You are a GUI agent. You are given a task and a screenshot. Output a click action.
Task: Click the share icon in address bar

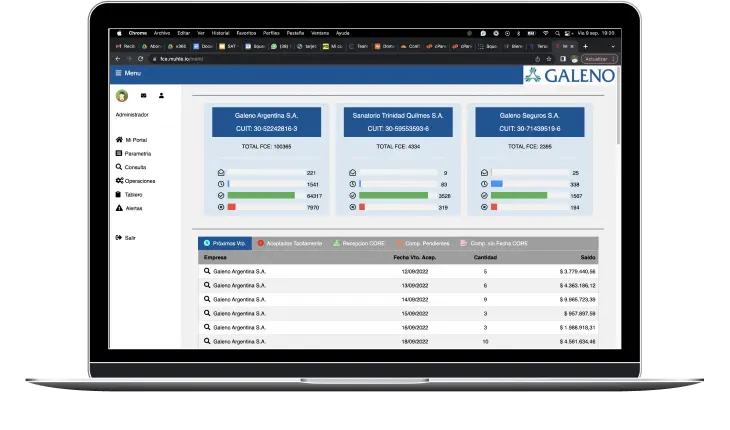[x=538, y=59]
